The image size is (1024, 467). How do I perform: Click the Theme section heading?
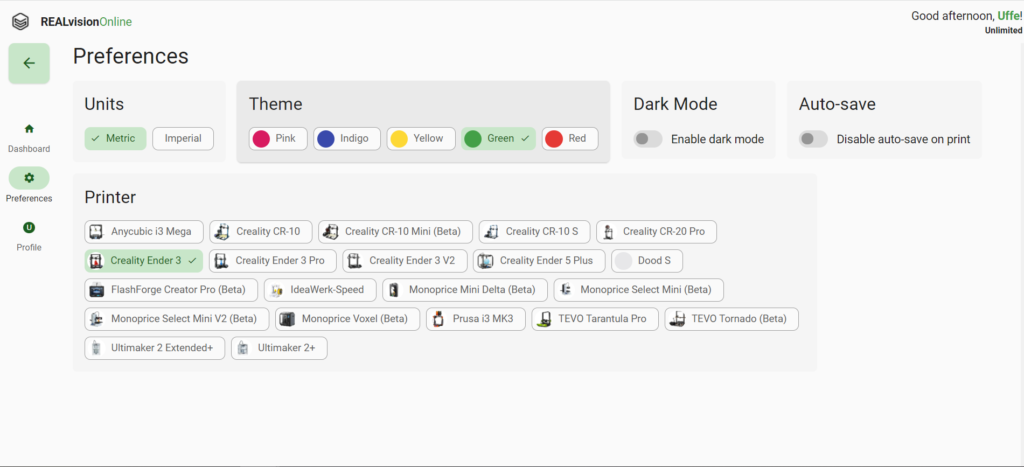(276, 104)
